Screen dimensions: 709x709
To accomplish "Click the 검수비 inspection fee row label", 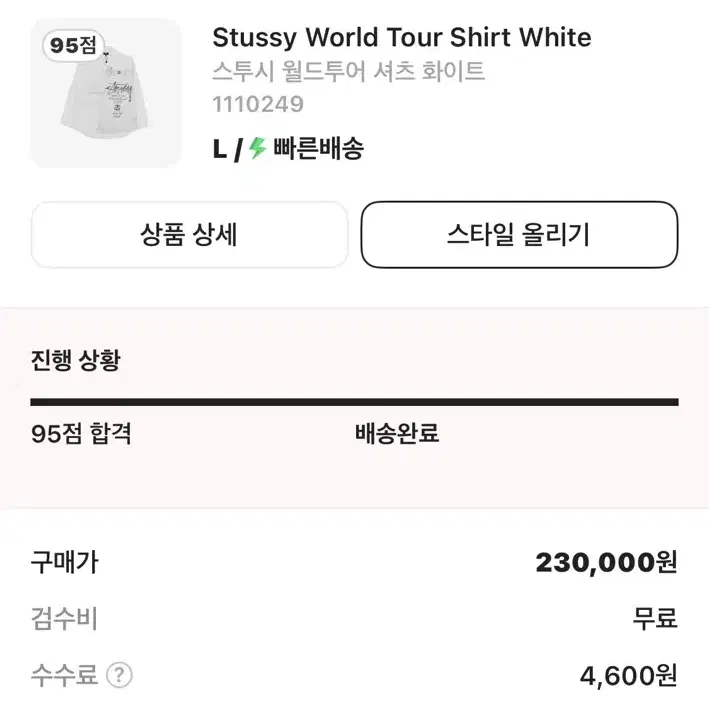I will 64,619.
